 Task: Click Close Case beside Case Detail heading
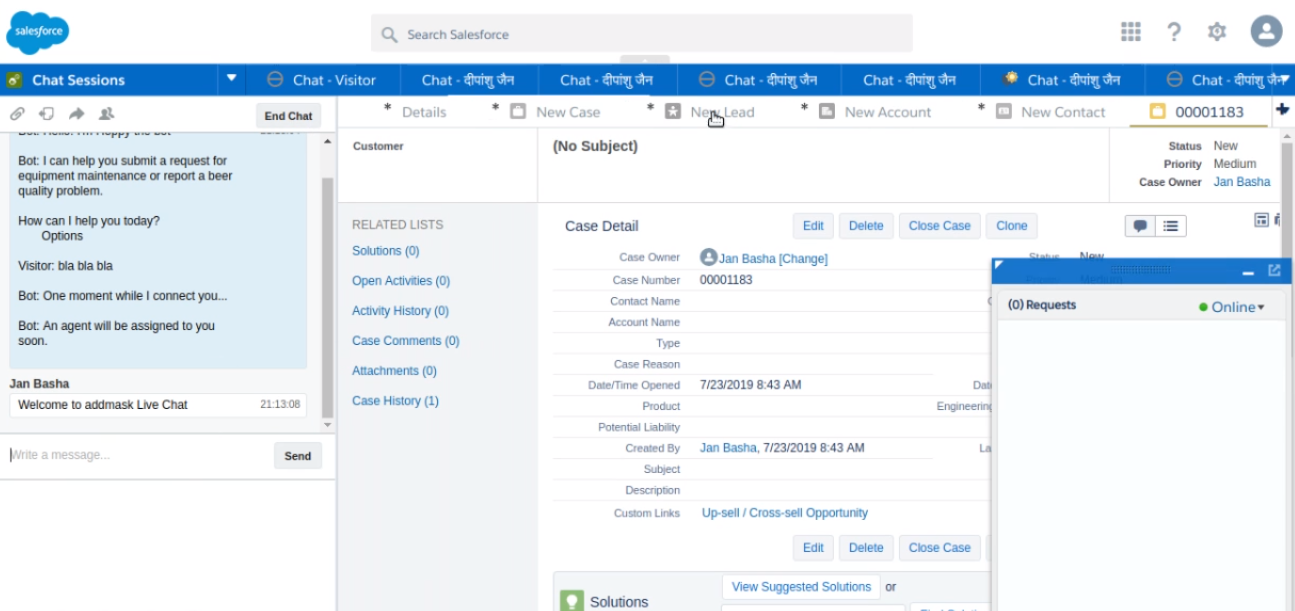tap(939, 226)
